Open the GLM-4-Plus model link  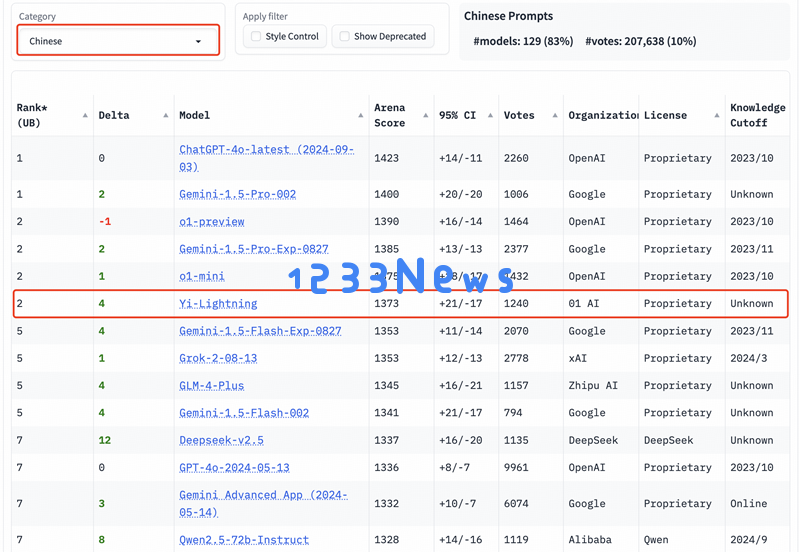point(211,386)
